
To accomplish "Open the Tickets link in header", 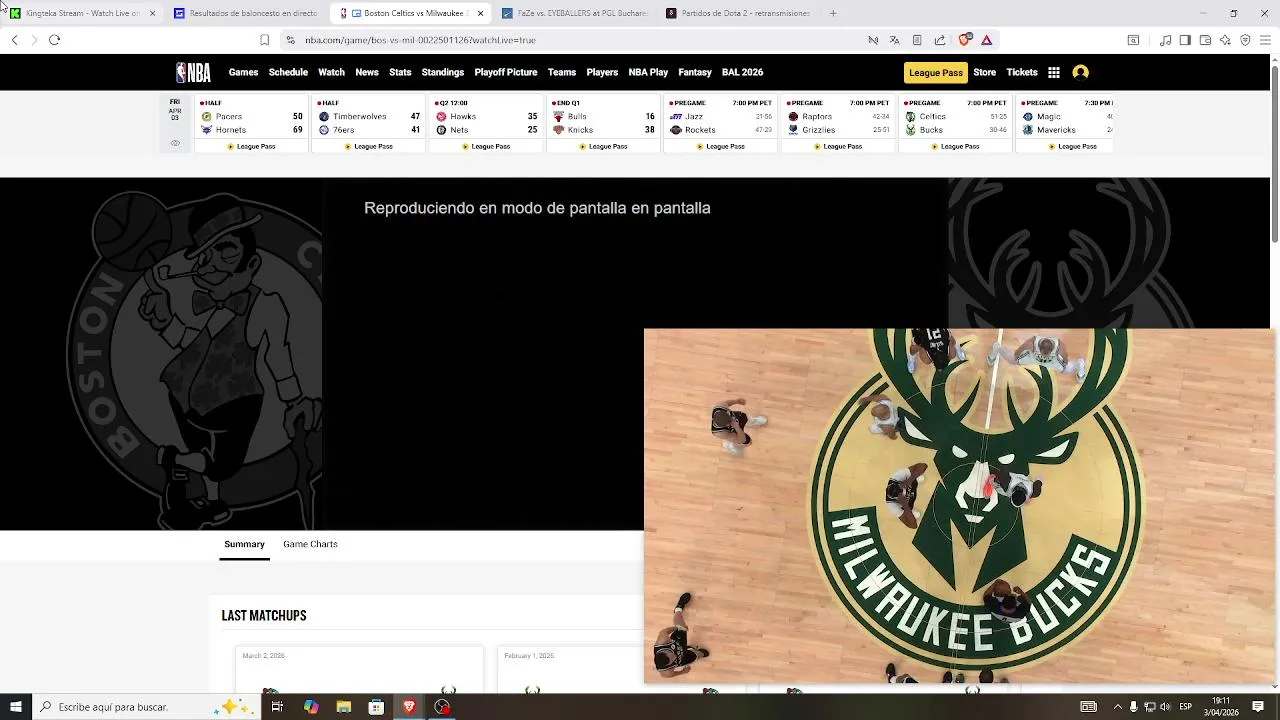I will 1022,72.
